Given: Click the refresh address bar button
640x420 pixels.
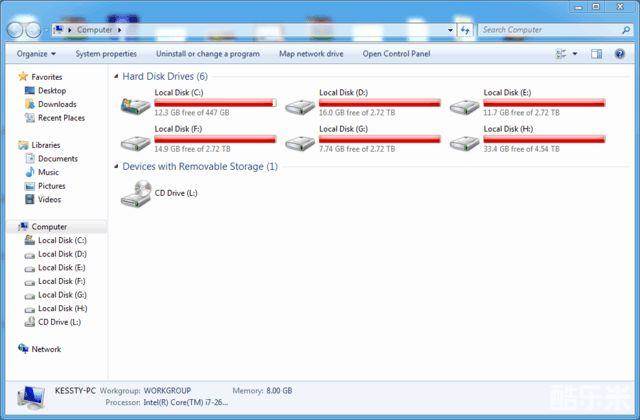Looking at the screenshot, I should 465,30.
